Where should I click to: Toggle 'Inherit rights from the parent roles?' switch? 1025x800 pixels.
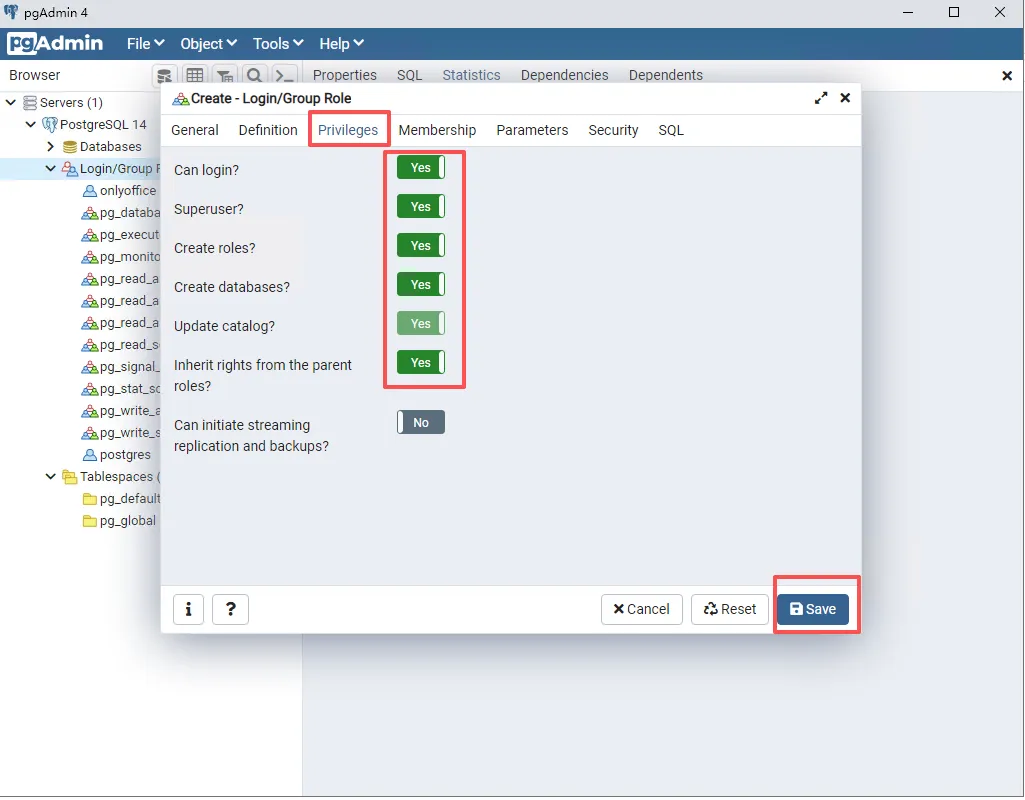(x=421, y=363)
